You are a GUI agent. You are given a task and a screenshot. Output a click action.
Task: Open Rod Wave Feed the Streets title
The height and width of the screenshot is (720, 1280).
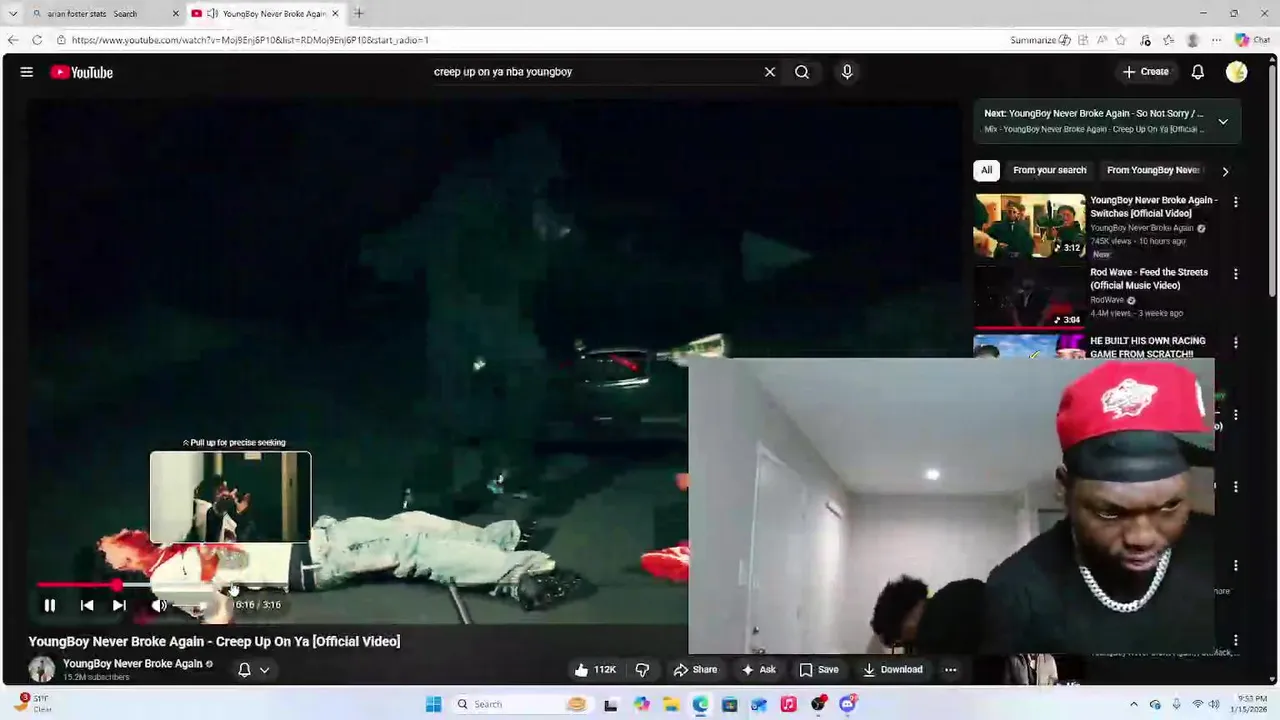1149,279
